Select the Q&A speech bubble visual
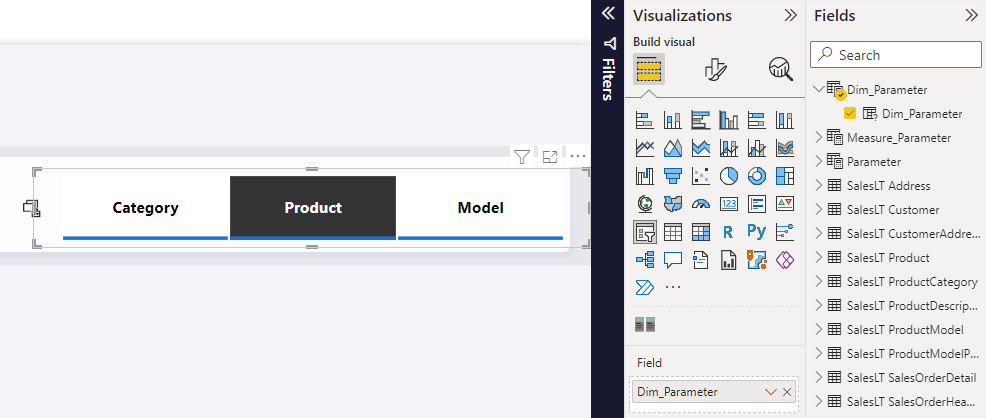986x418 pixels. point(673,260)
